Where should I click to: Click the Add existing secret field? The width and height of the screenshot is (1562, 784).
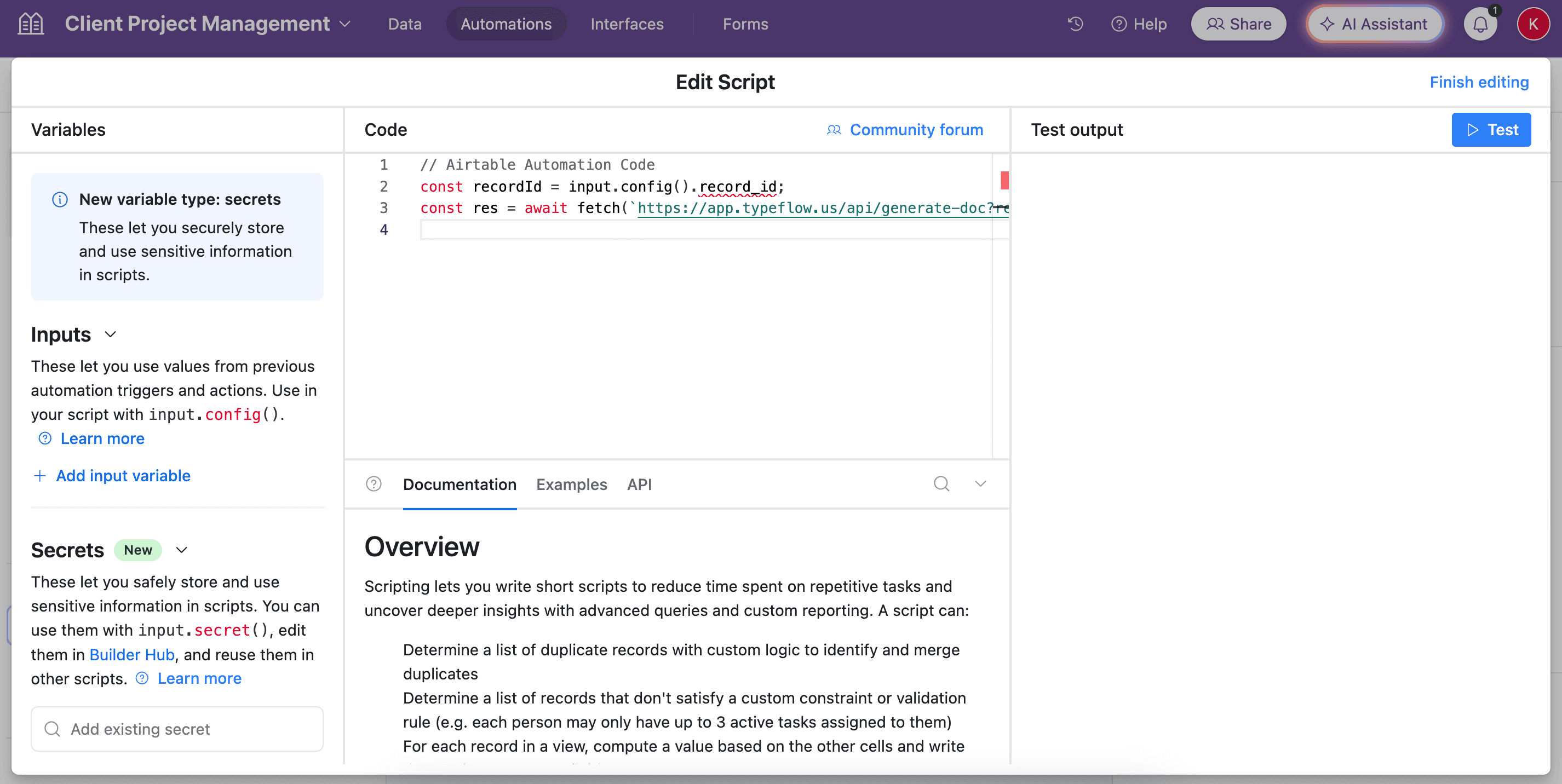click(177, 729)
